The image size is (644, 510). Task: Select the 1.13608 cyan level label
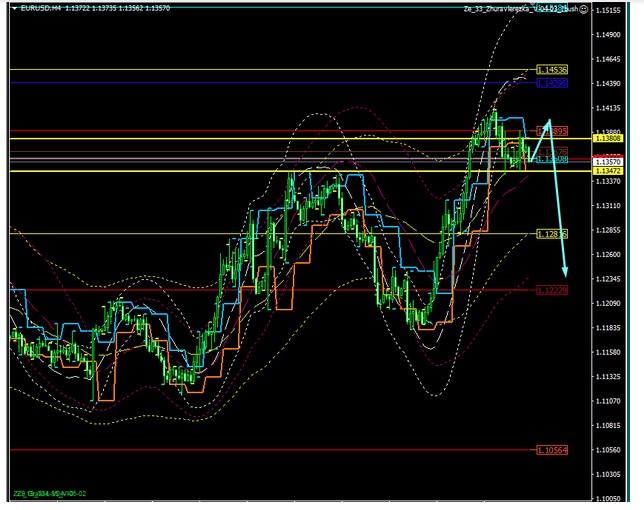(x=553, y=159)
